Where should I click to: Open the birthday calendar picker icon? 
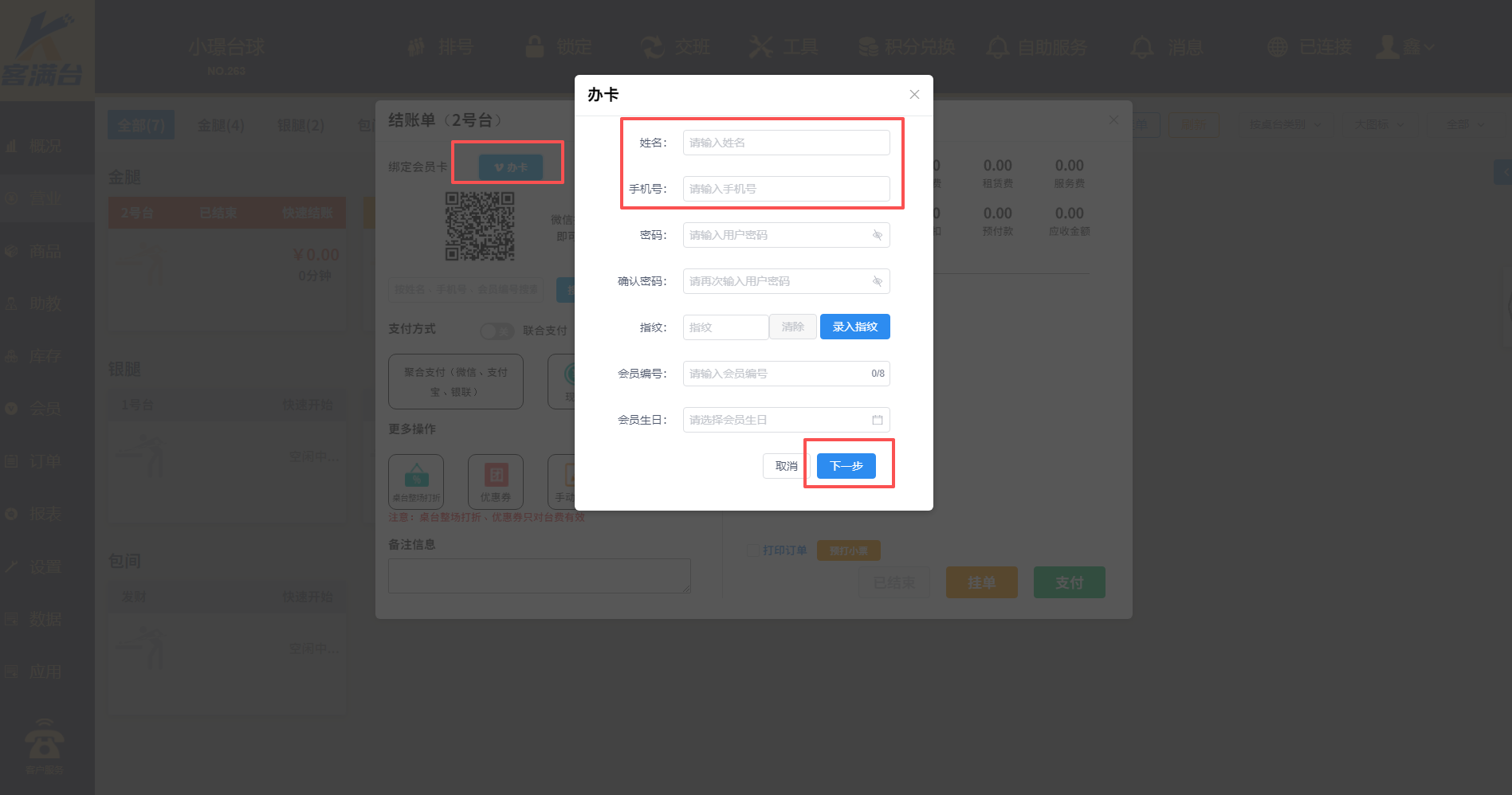[x=877, y=420]
